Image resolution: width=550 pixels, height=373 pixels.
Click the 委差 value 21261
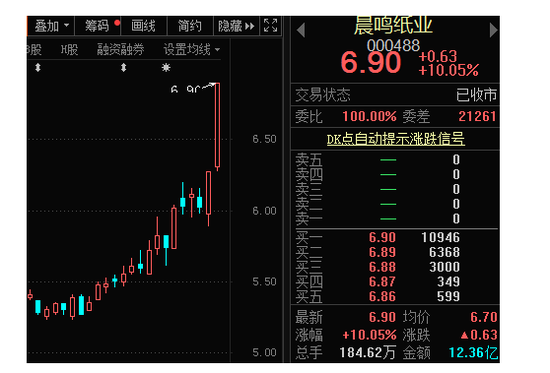477,116
